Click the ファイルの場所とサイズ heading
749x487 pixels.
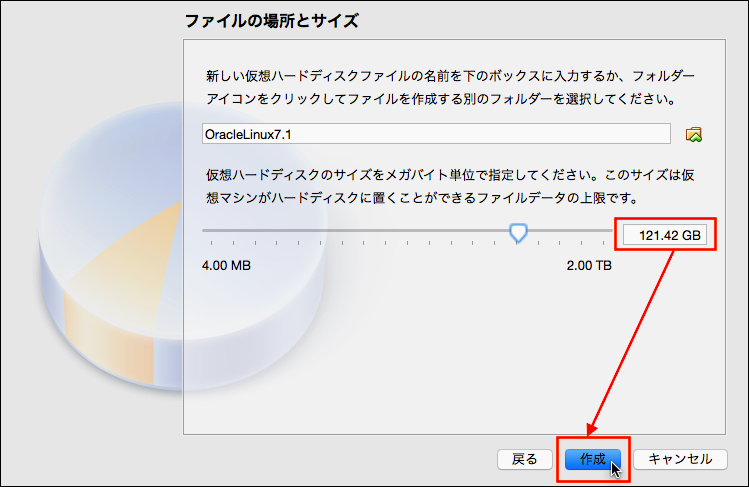coord(271,20)
